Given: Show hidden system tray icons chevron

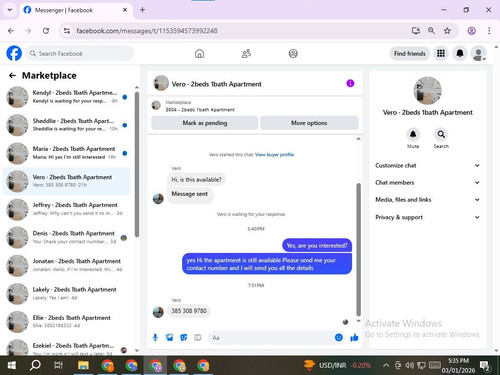Looking at the screenshot, I should point(386,365).
